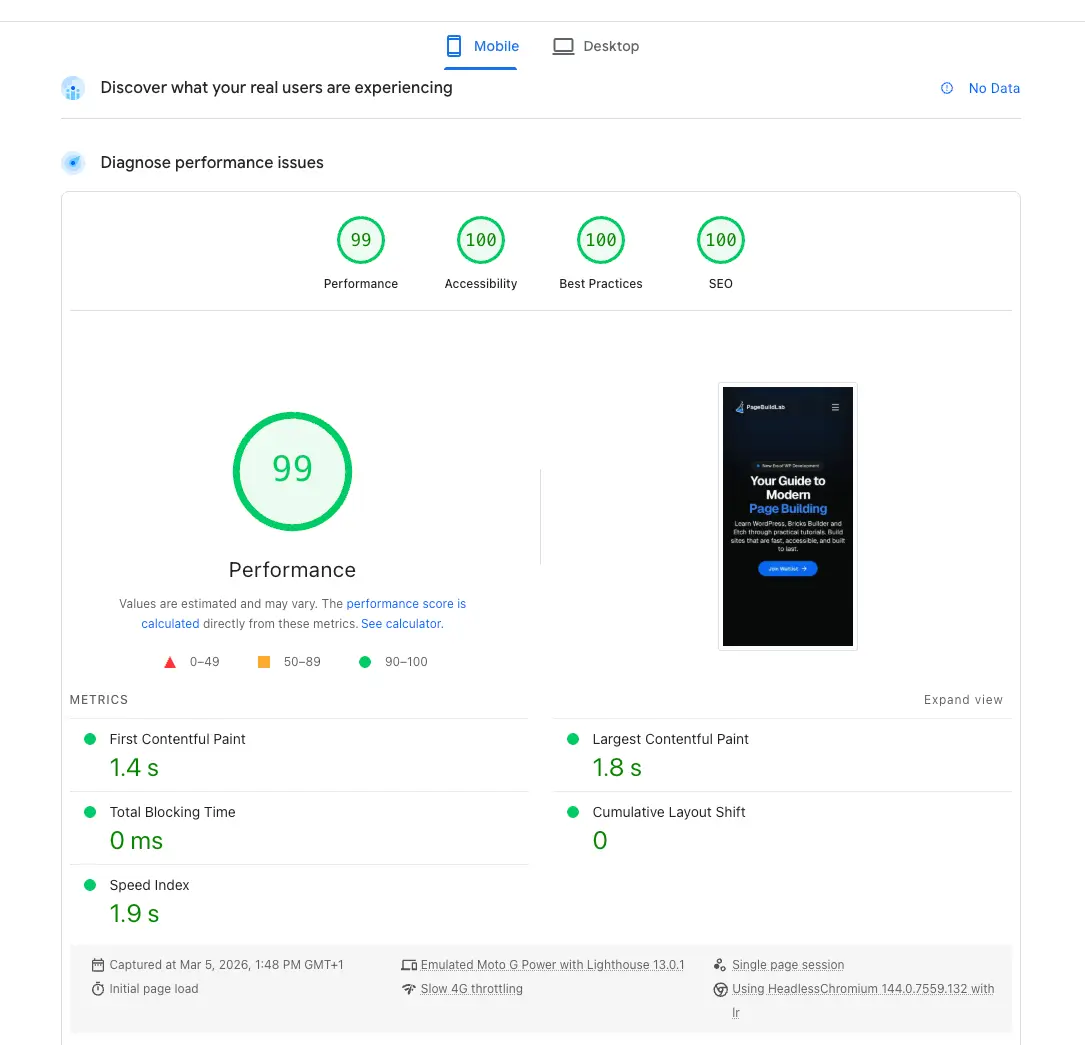Click the 99 Performance score gauge
This screenshot has width=1085, height=1045.
tap(292, 471)
